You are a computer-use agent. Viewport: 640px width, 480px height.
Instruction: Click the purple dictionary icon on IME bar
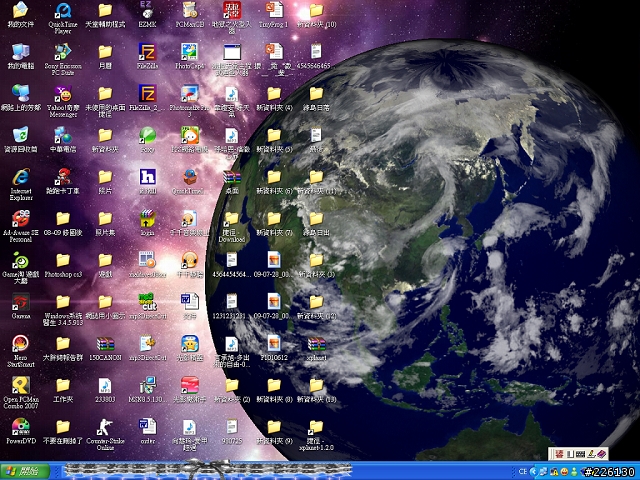click(x=601, y=454)
